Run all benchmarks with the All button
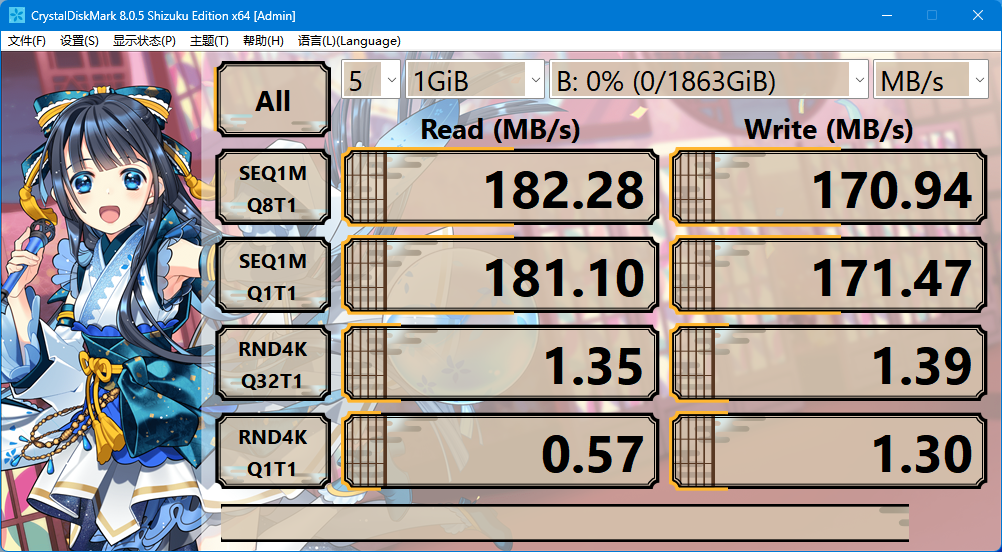The width and height of the screenshot is (1002, 552). pyautogui.click(x=274, y=100)
